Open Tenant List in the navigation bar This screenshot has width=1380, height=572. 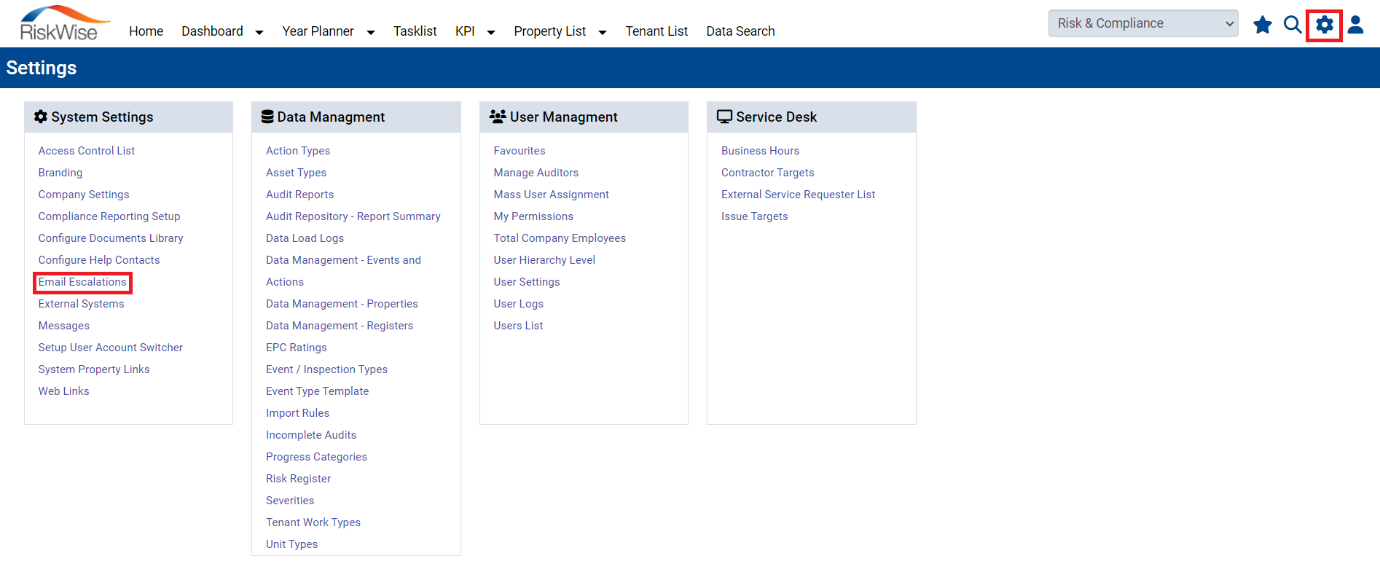click(657, 31)
